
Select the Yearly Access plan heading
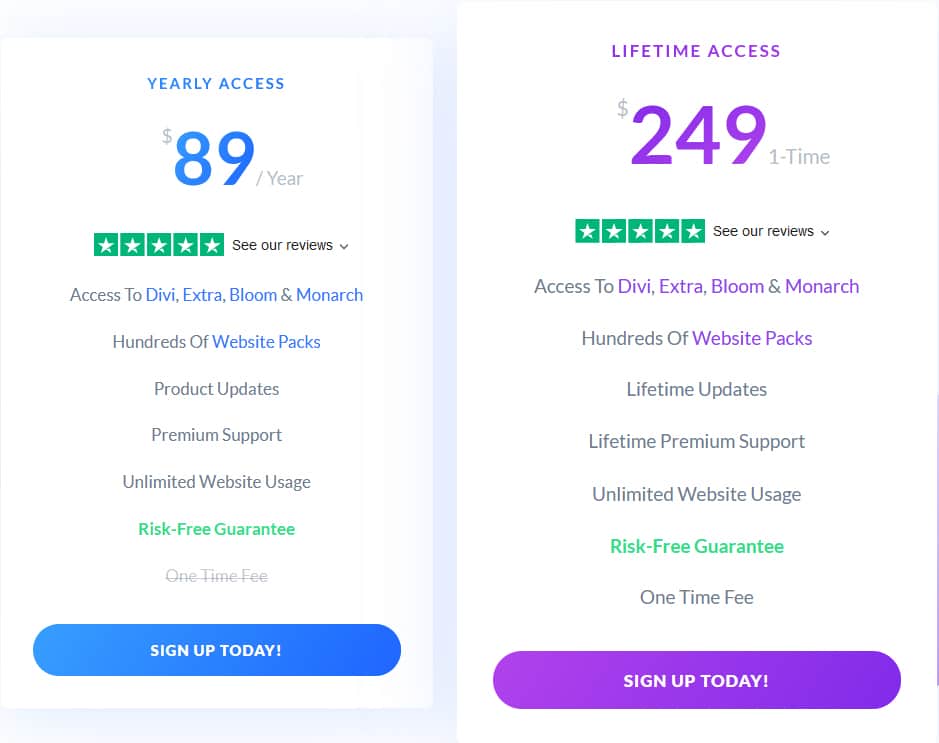216,84
